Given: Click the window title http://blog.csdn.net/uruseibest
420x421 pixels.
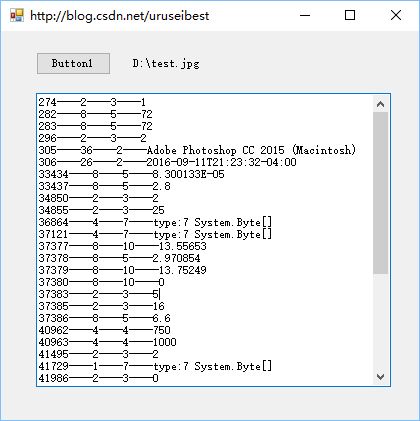Looking at the screenshot, I should click(x=120, y=16).
